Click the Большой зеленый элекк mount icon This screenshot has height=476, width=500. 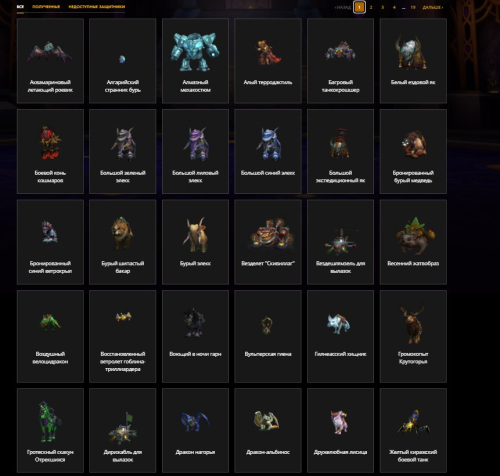tap(123, 144)
